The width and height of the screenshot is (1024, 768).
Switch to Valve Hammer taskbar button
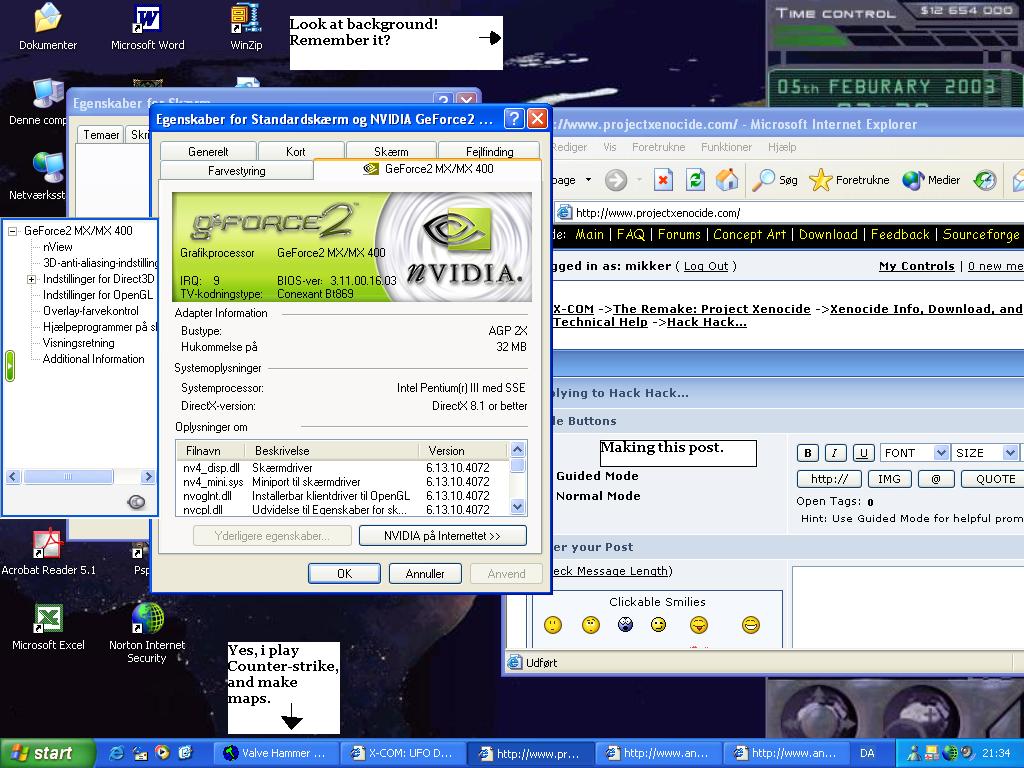pos(277,753)
